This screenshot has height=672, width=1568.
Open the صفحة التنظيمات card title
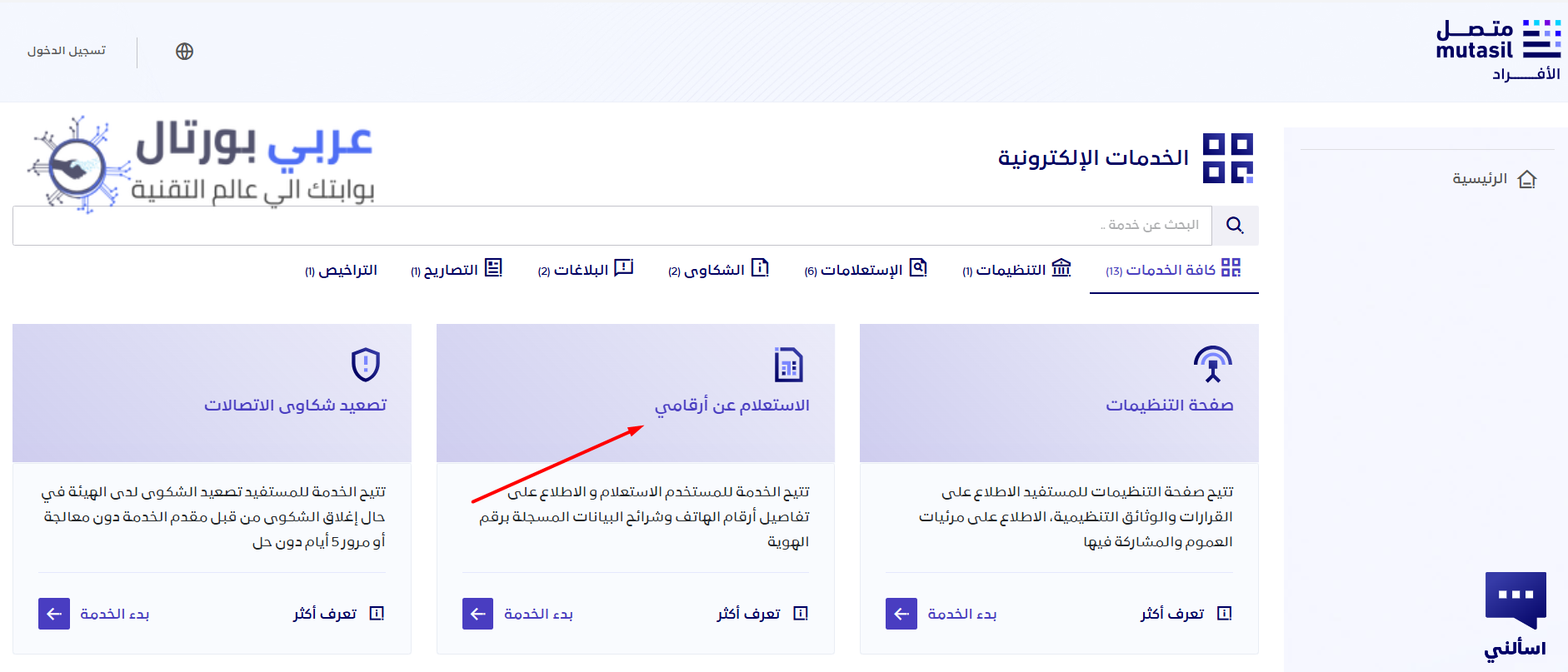[1170, 405]
